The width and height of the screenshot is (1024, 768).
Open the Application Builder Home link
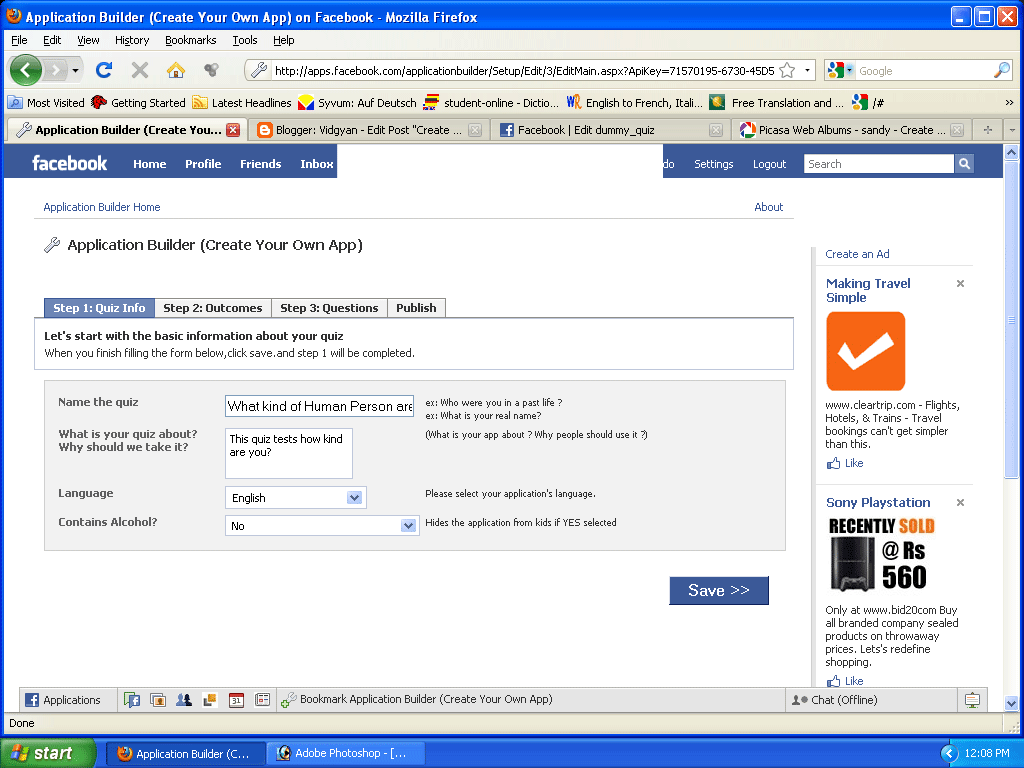[x=102, y=207]
